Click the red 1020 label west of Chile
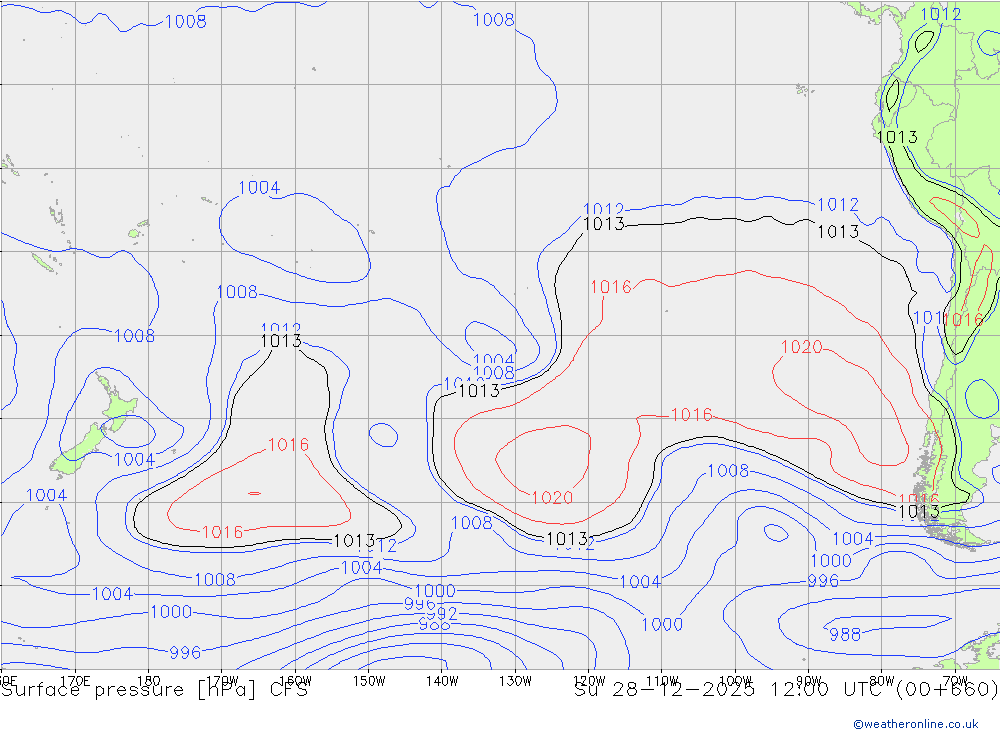Screen dimensions: 1000x733 tap(802, 347)
